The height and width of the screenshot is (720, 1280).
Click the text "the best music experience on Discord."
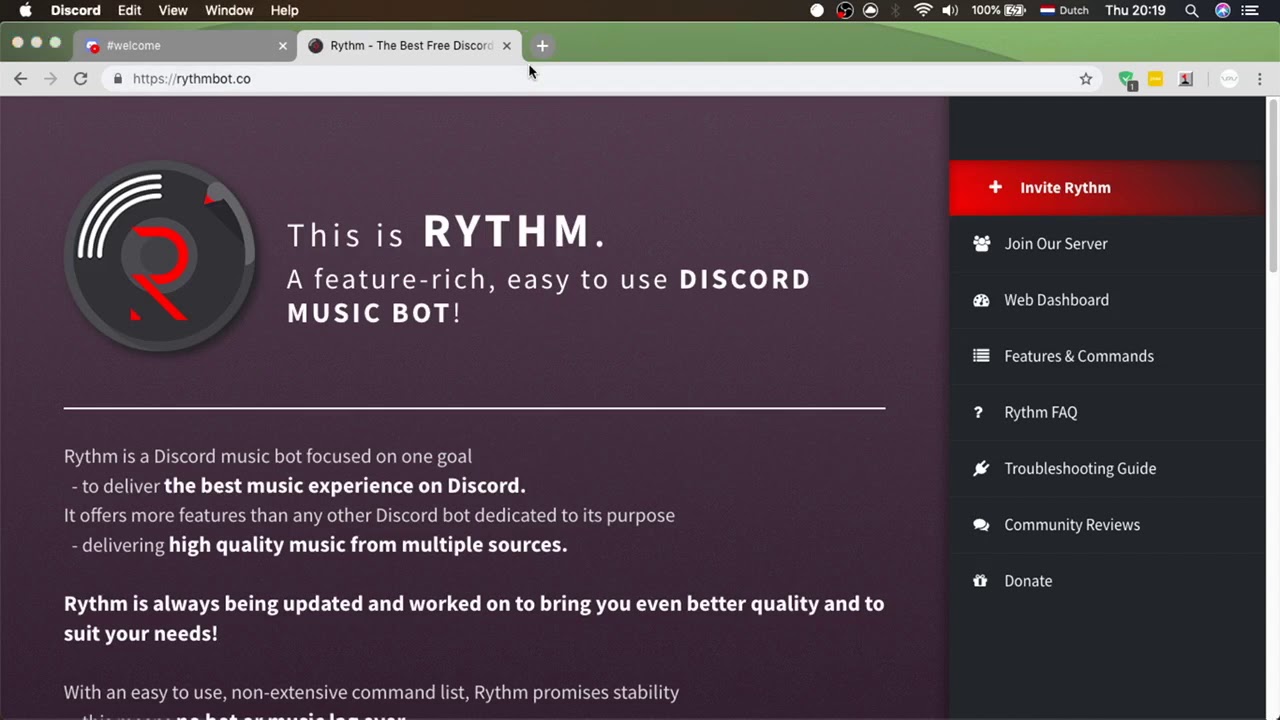coord(345,486)
